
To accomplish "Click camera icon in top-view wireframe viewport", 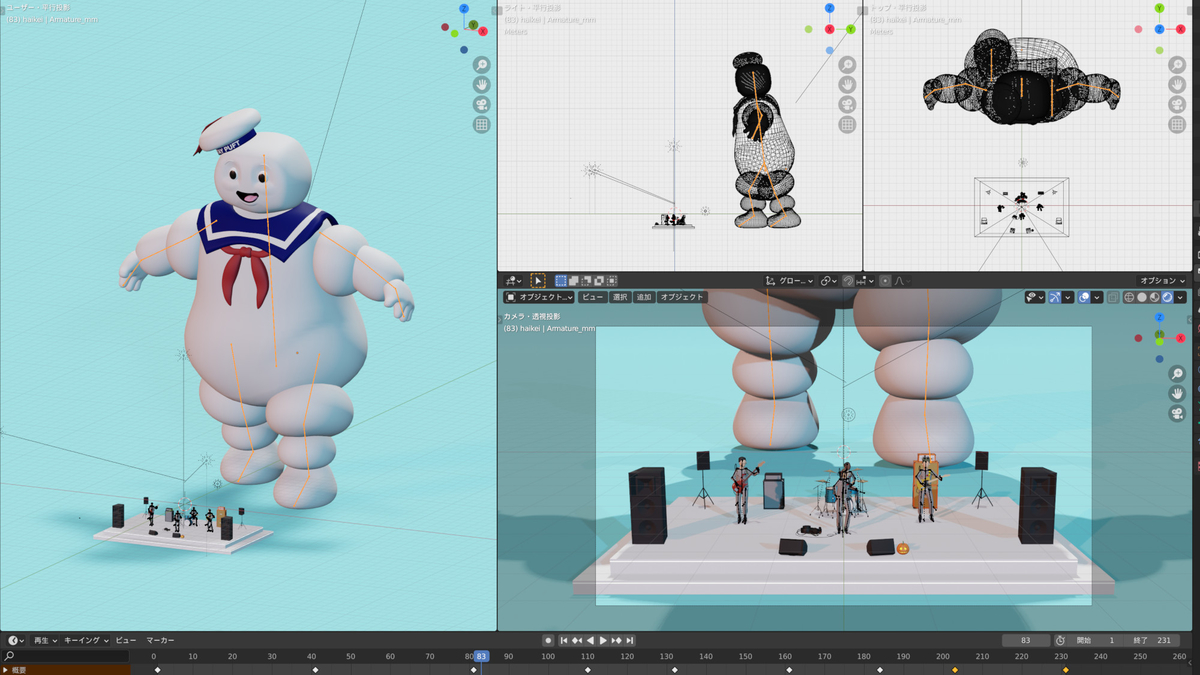I will click(1177, 104).
